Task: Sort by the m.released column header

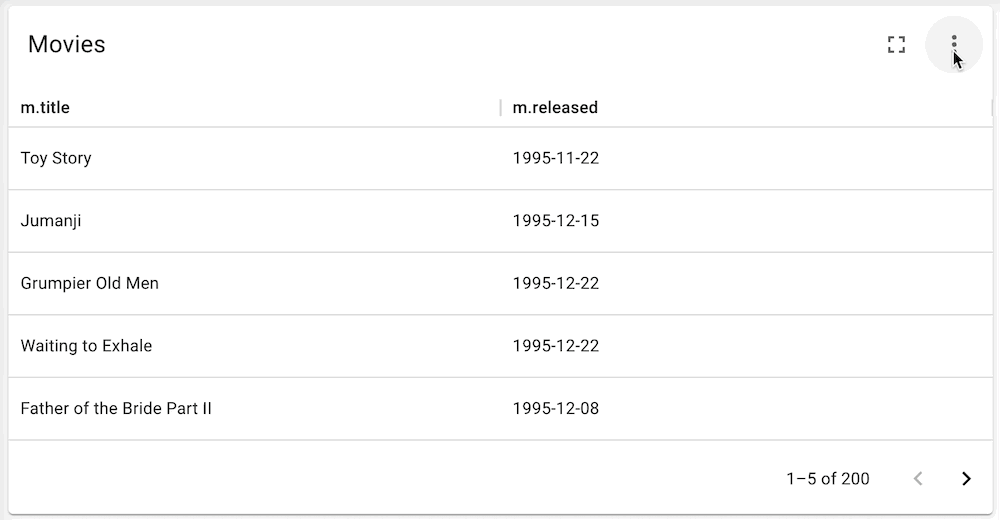Action: (555, 107)
